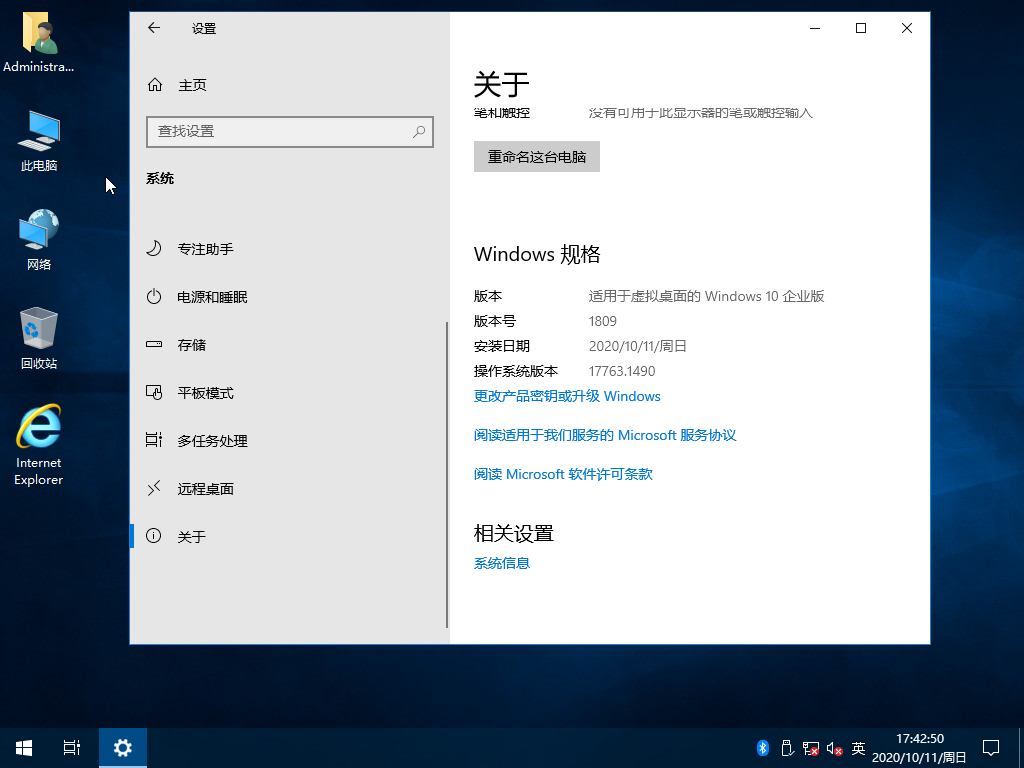Open 远程桌面 settings page
Viewport: 1024px width, 768px height.
pos(289,488)
